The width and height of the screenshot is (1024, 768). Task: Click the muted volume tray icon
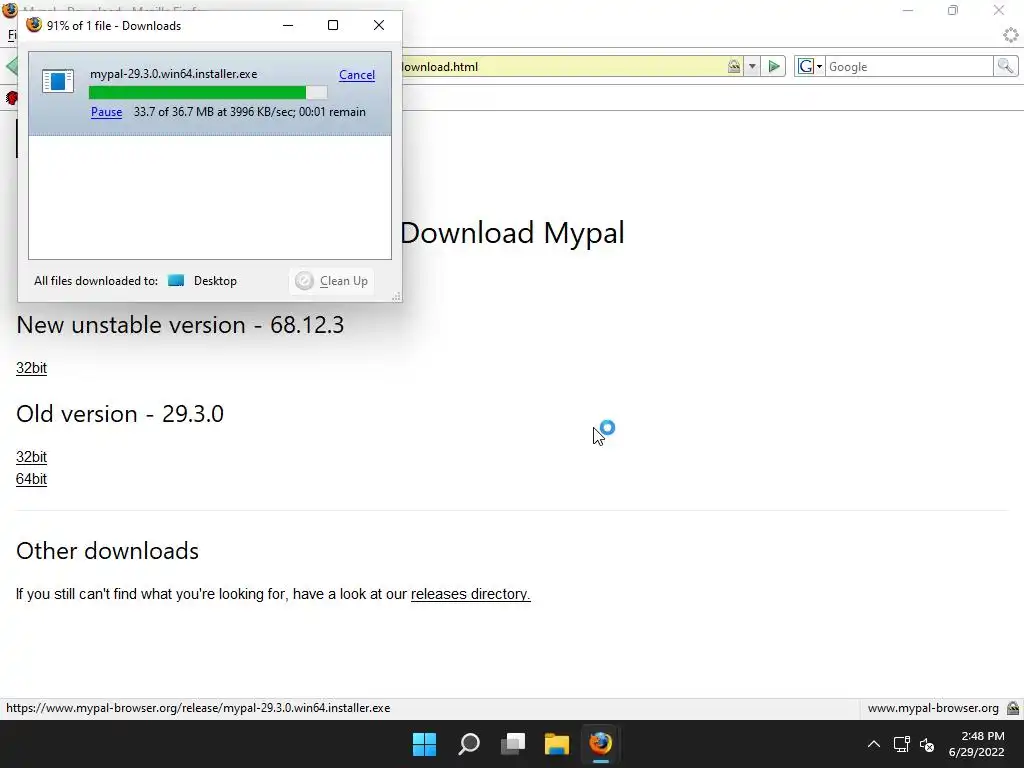point(927,744)
